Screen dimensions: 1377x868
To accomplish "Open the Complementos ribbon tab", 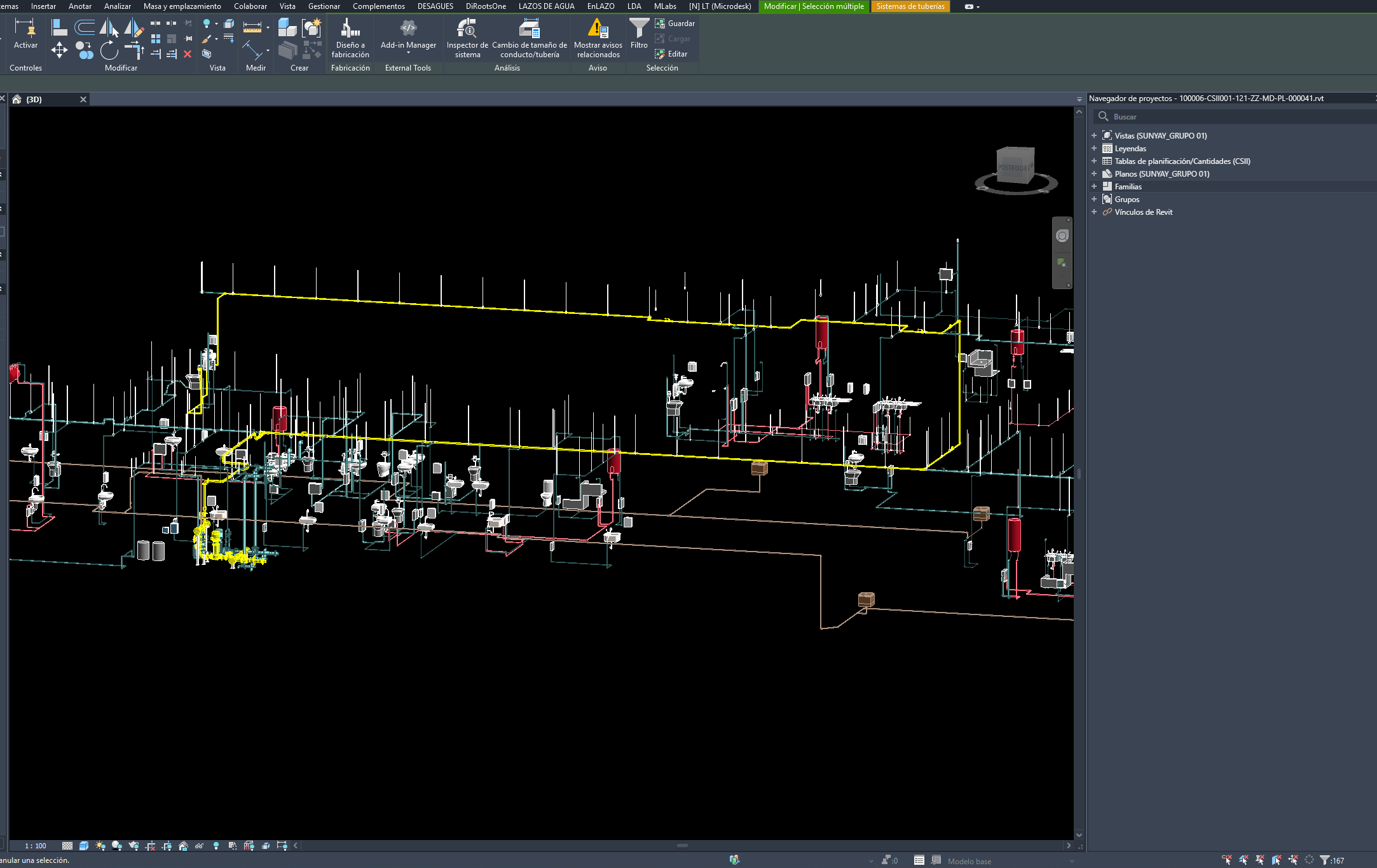I will point(379,6).
